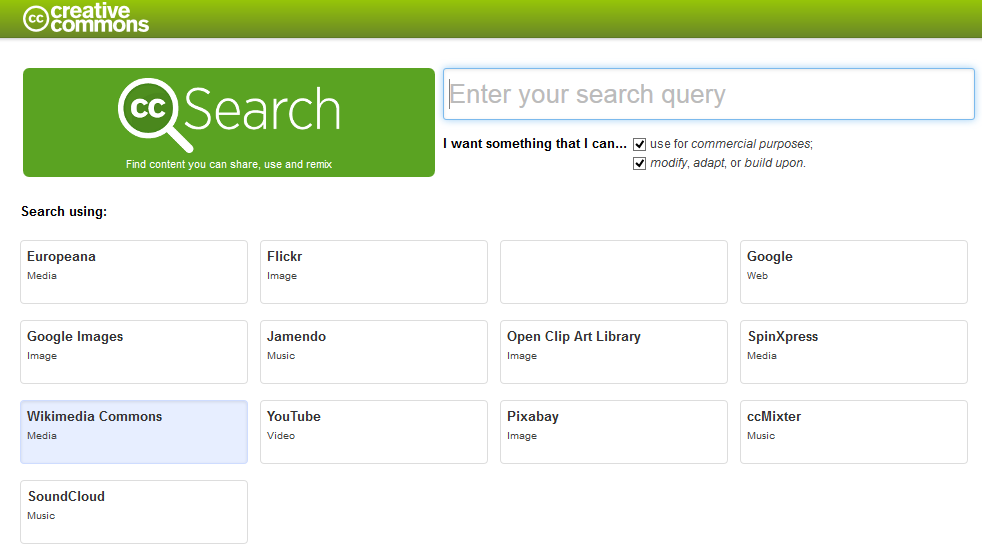982x558 pixels.
Task: Select the Google Web search option
Action: click(x=853, y=271)
